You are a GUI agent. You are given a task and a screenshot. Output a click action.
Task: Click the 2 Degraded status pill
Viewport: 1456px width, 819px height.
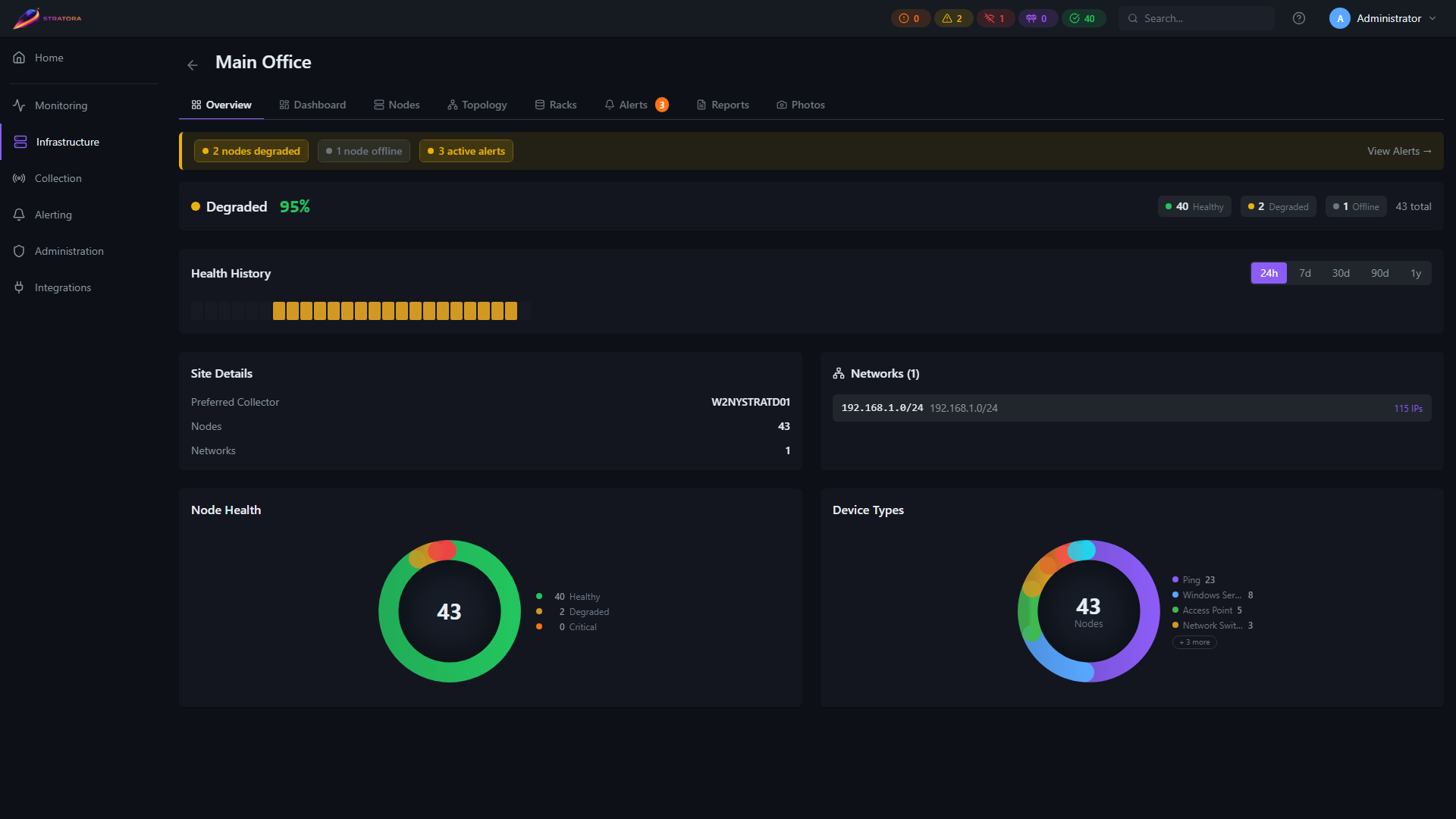(1279, 206)
